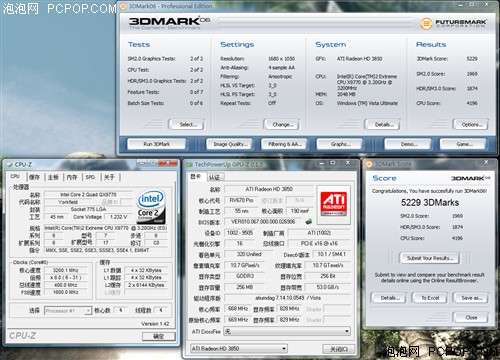Switch to the 内存 tab in CPU-Z
Image resolution: width=500 pixels, height=360 pixels.
pos(72,177)
